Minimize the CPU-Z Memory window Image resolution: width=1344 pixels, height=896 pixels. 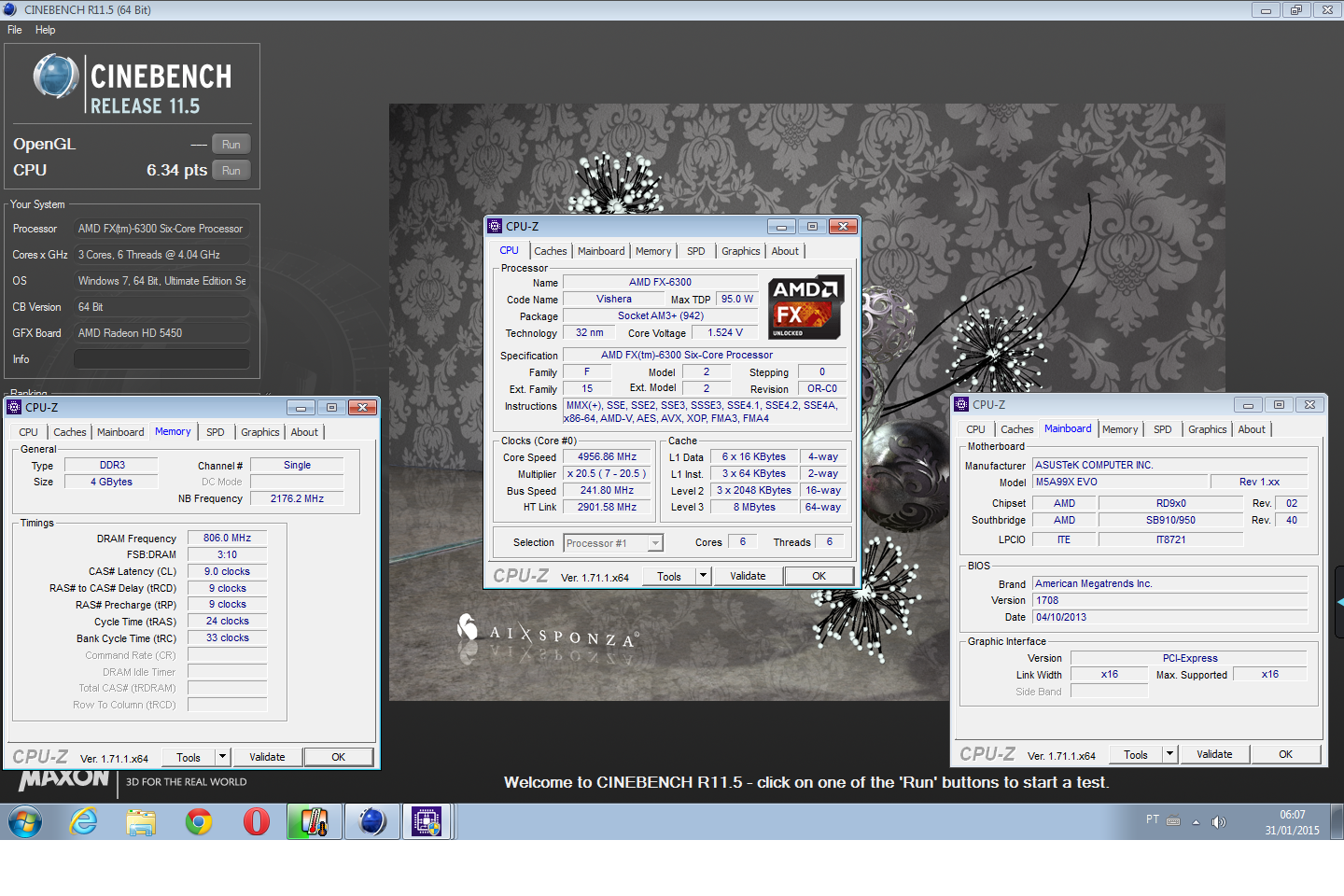[x=301, y=408]
